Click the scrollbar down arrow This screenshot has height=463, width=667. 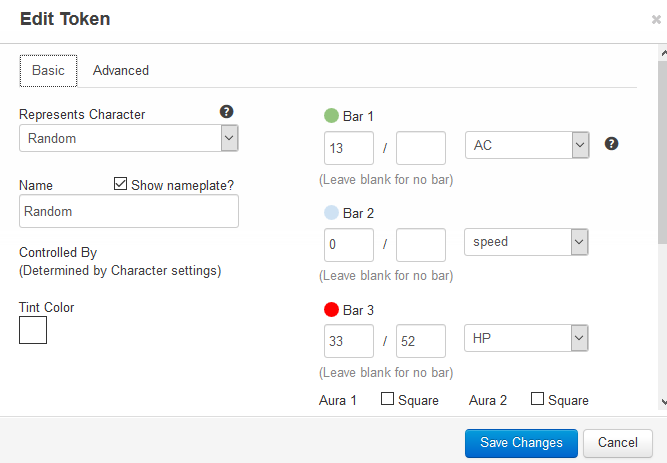(x=663, y=402)
